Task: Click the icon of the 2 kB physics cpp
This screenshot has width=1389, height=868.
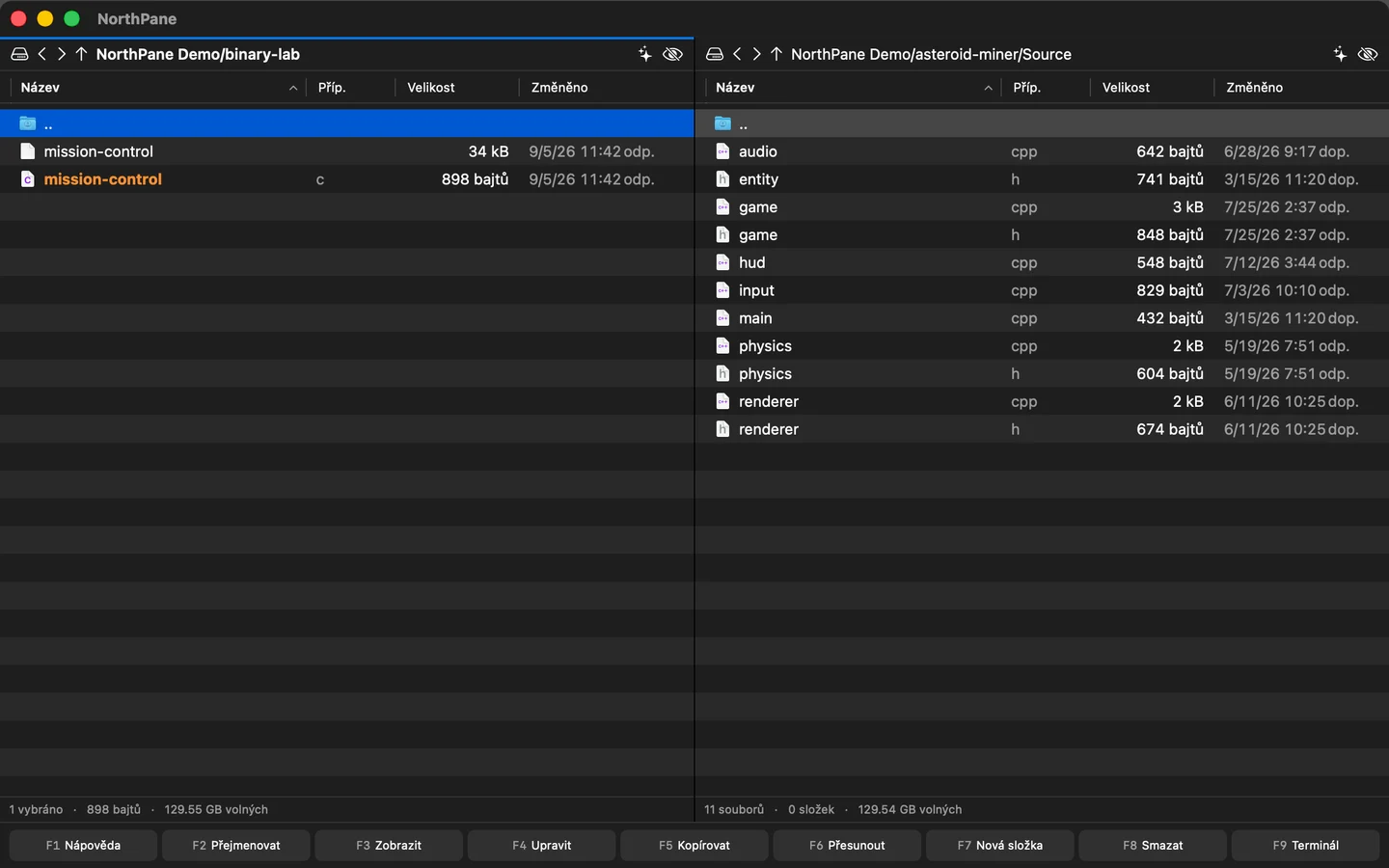Action: pyautogui.click(x=722, y=346)
